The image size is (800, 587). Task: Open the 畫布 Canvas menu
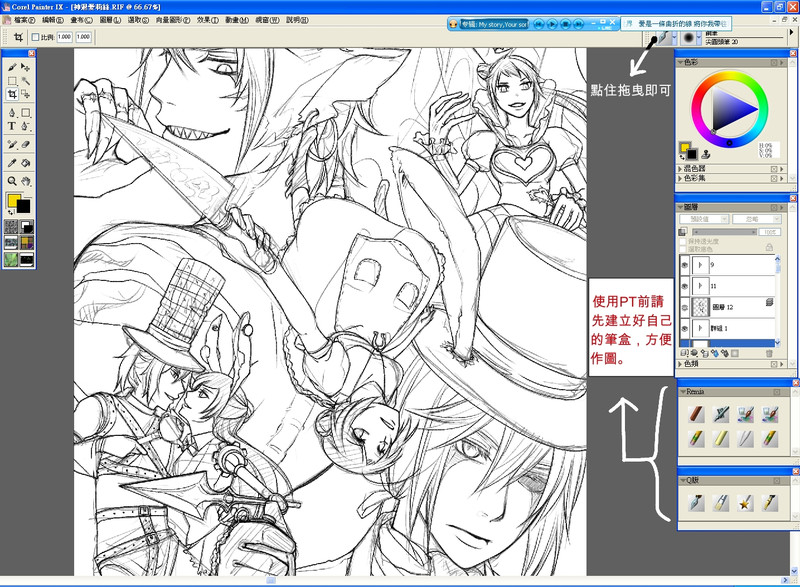[x=81, y=20]
